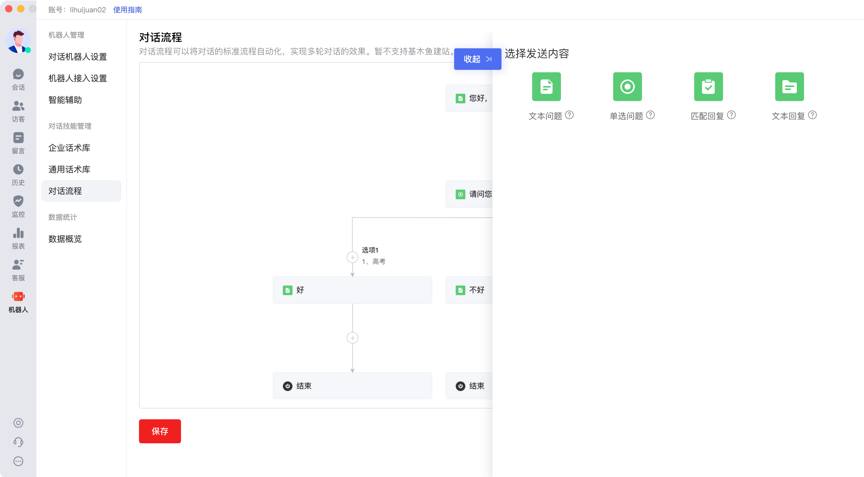Click the circular target icon in the sidebar's bottom group
The image size is (864, 477).
coord(18,423)
